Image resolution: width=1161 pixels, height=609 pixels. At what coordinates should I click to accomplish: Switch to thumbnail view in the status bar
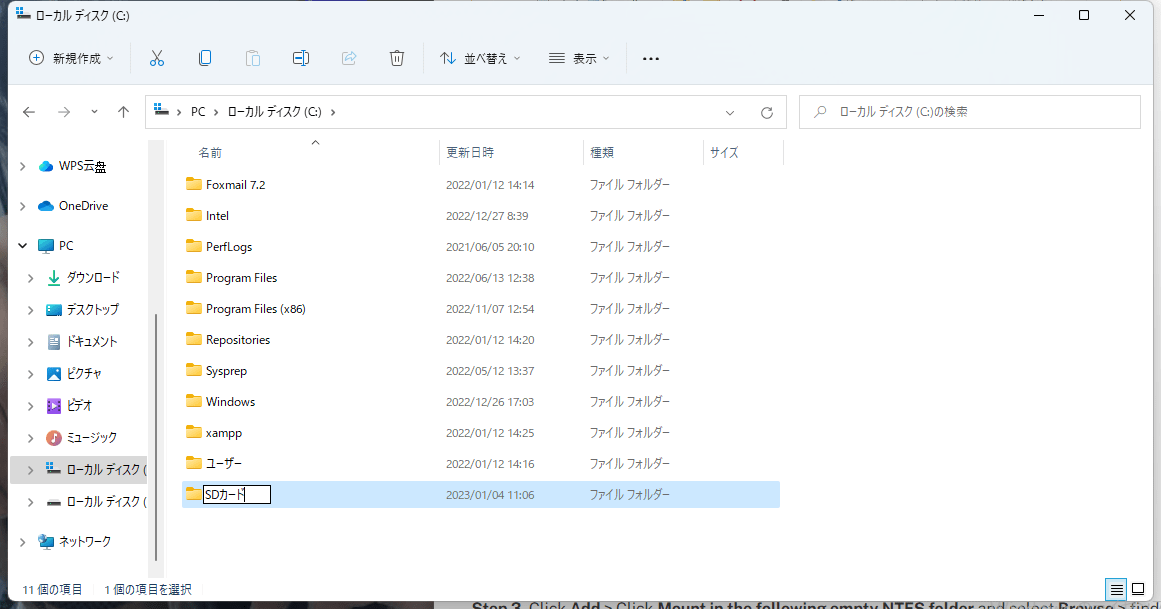(1136, 590)
